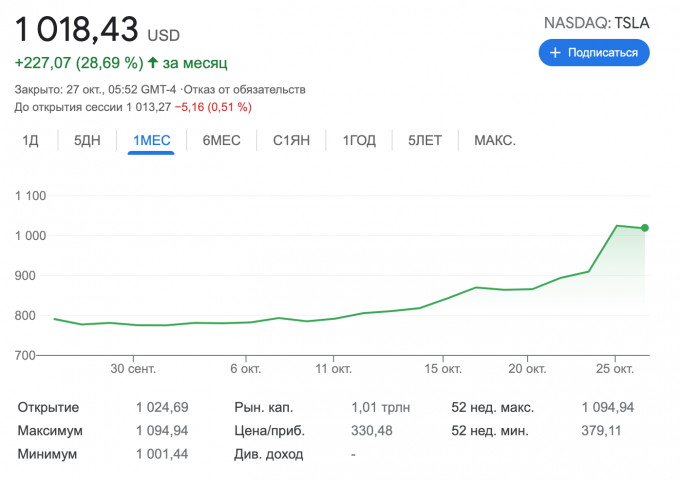680x481 pixels.
Task: Click the green endpoint dot on the chart
Action: coord(645,228)
